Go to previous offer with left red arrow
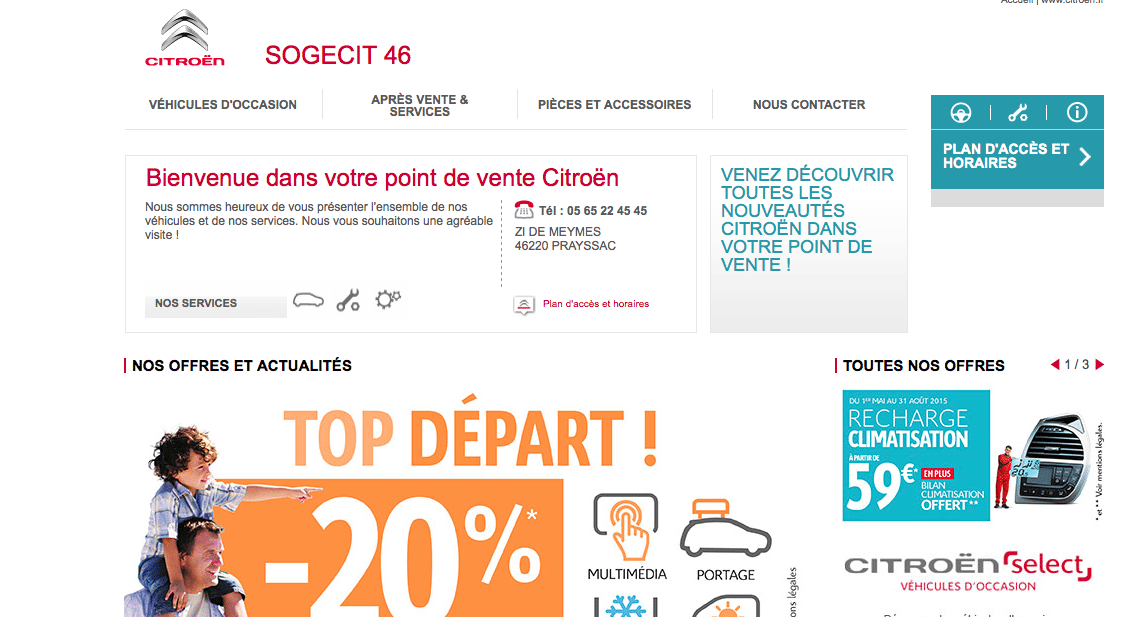This screenshot has width=1121, height=617. [1055, 365]
